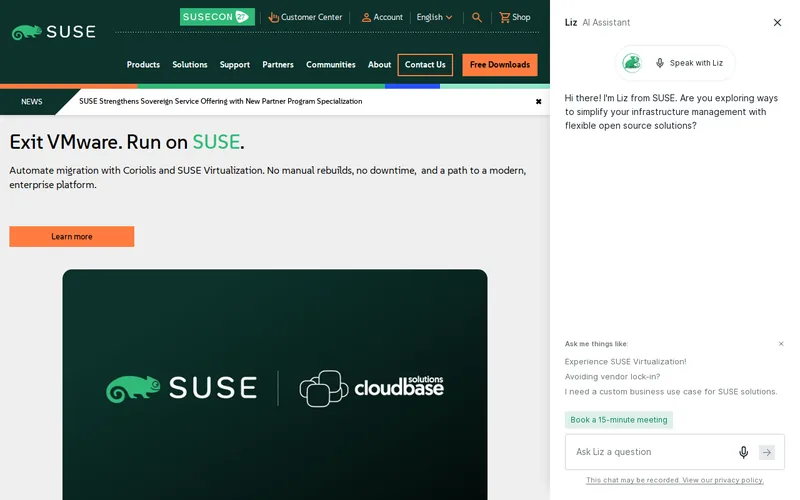Viewport: 800px width, 500px height.
Task: Click the Liz chameleon avatar icon
Action: tap(632, 63)
